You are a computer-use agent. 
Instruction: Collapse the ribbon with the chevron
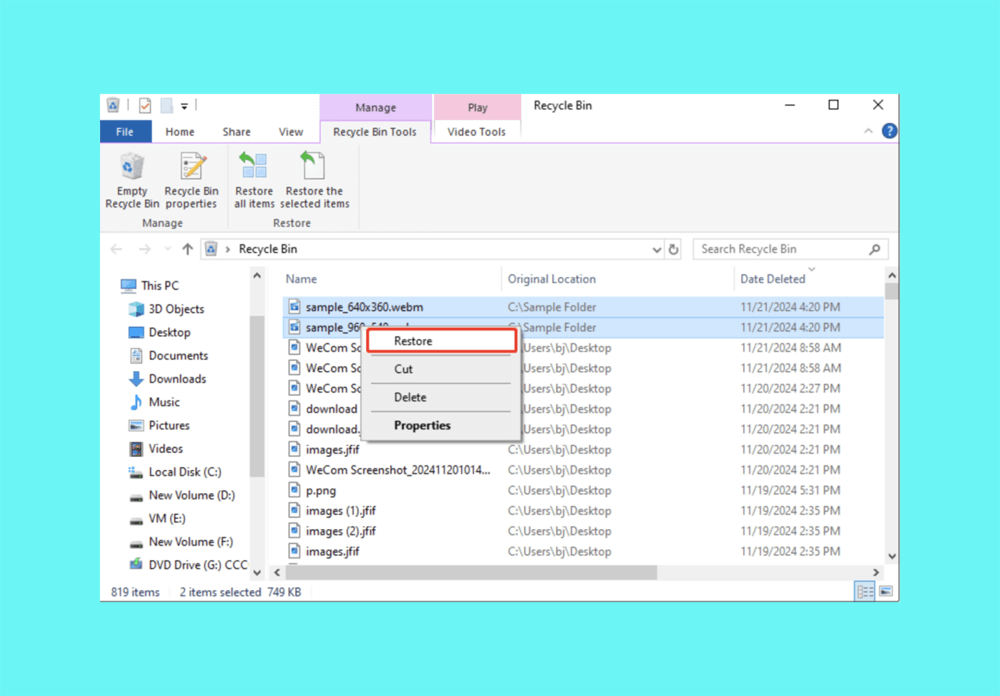[868, 131]
